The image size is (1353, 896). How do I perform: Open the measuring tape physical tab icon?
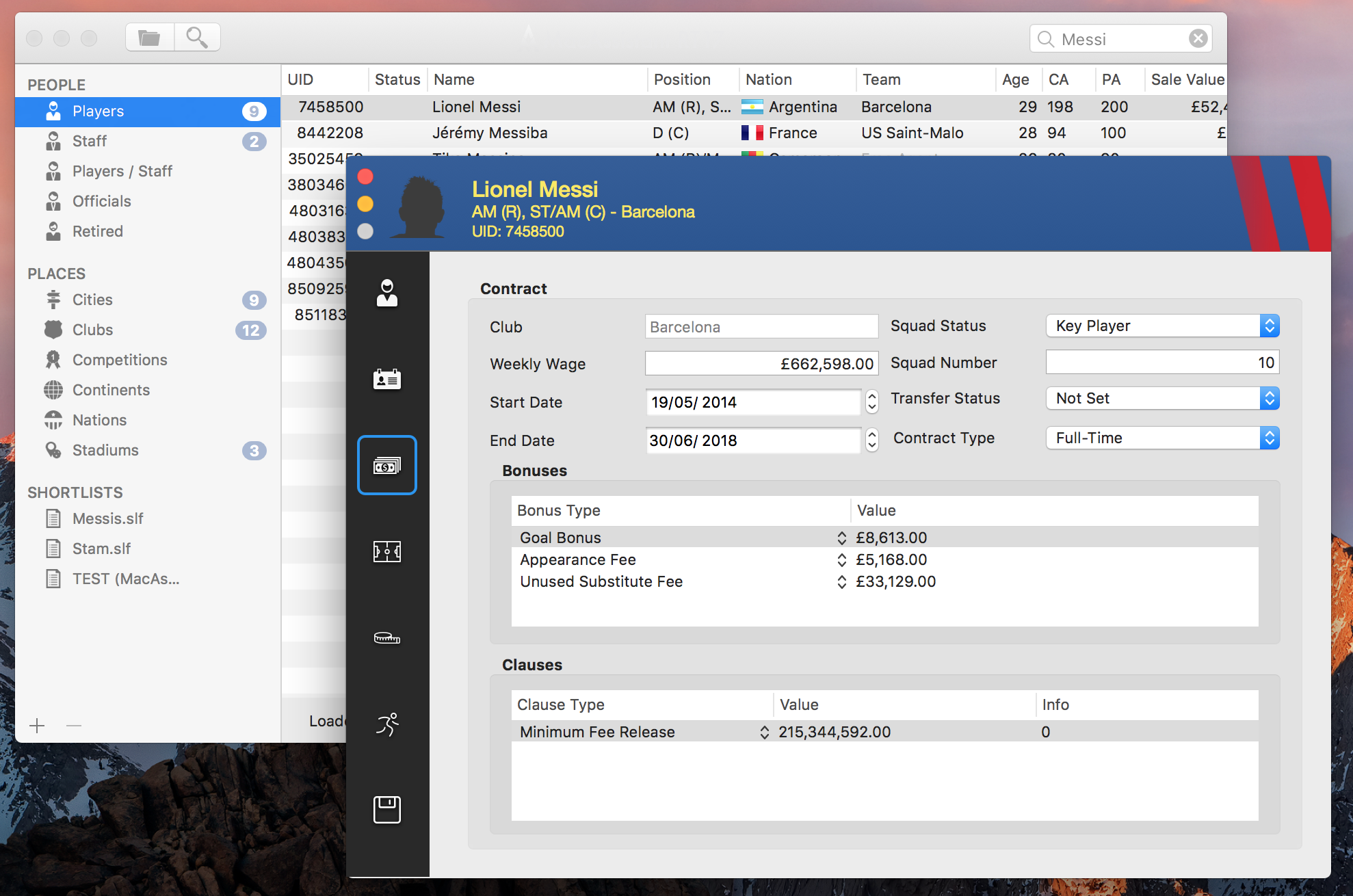387,638
